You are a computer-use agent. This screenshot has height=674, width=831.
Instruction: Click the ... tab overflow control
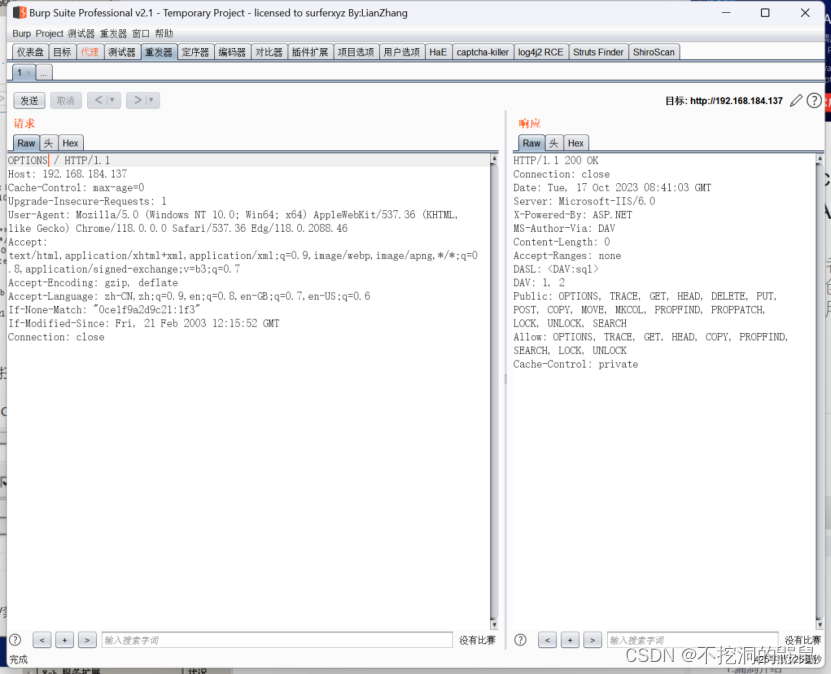[44, 72]
